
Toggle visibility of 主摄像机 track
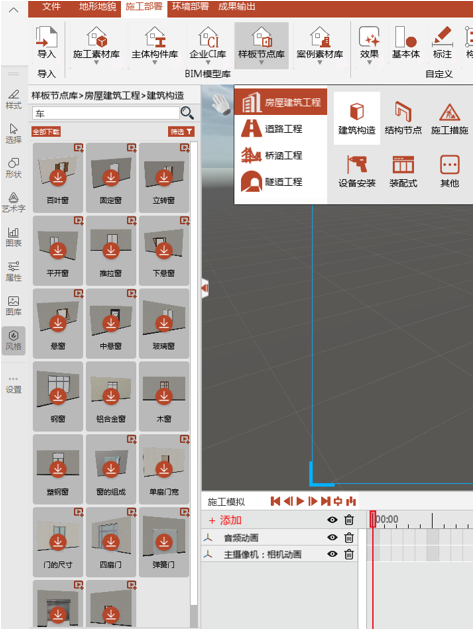pos(332,554)
